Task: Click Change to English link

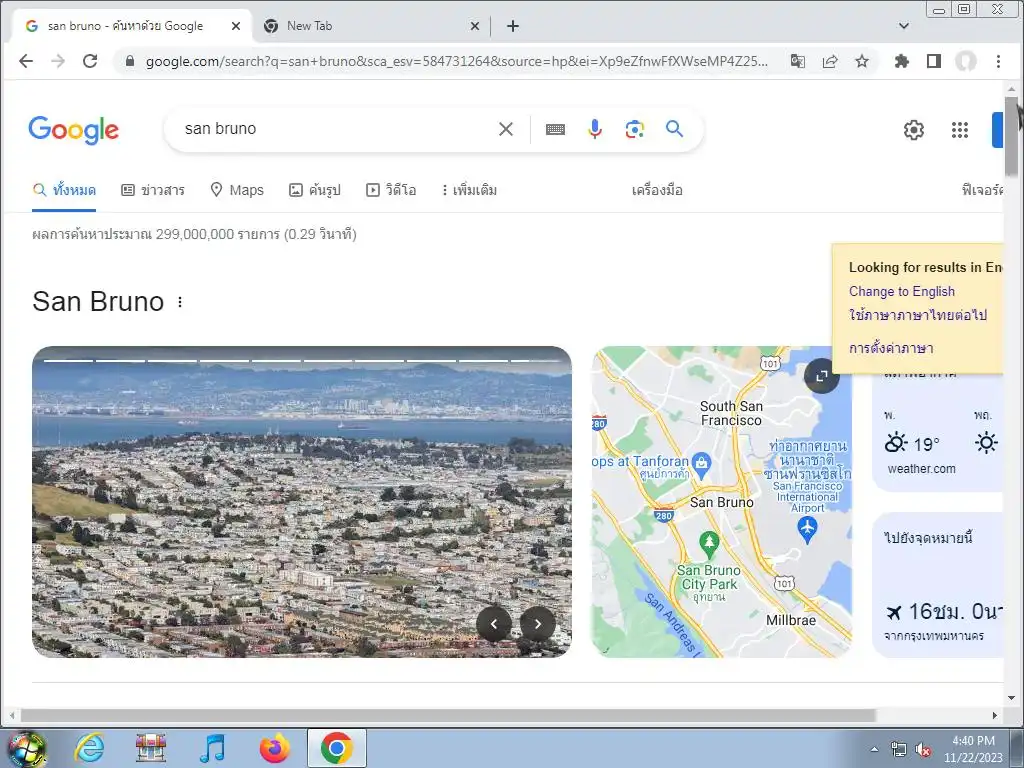Action: click(901, 291)
